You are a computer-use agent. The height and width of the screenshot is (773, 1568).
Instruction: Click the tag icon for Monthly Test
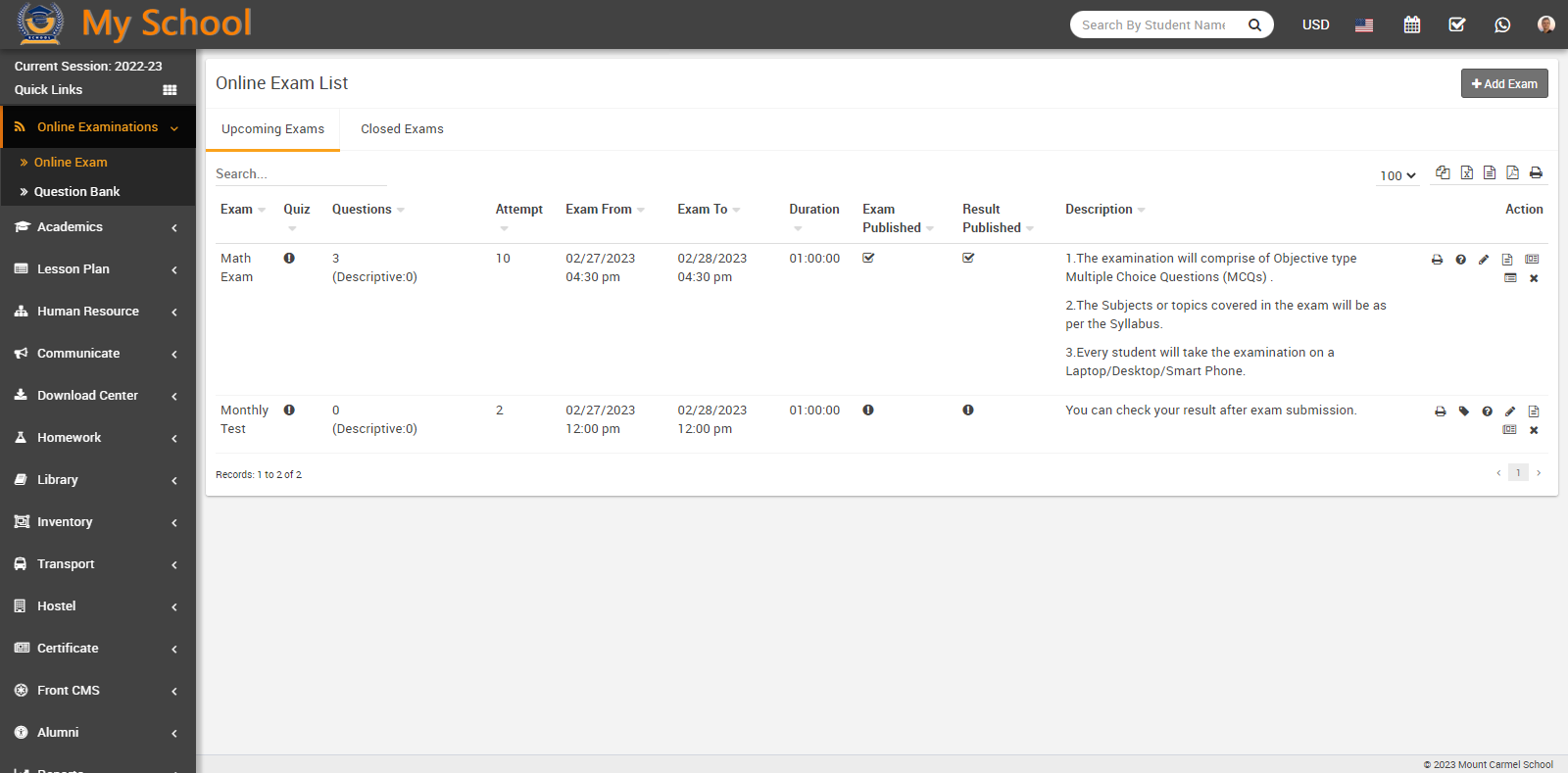click(1464, 411)
